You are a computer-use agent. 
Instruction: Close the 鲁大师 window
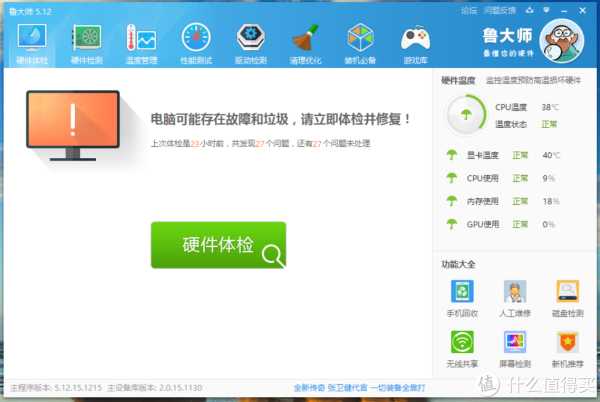point(582,10)
